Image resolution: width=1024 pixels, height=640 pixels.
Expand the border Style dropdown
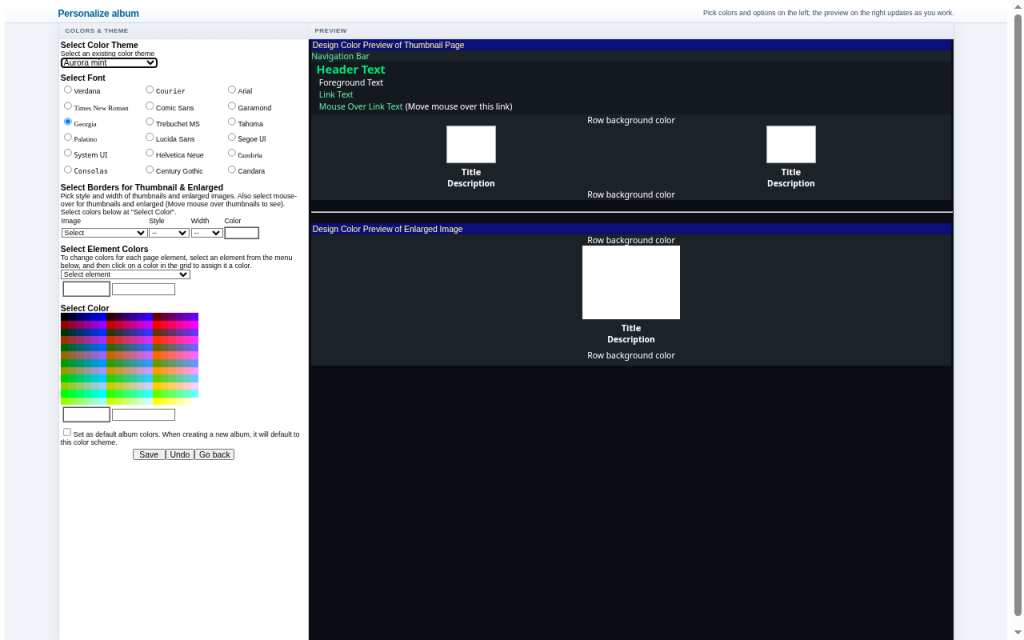(x=169, y=232)
